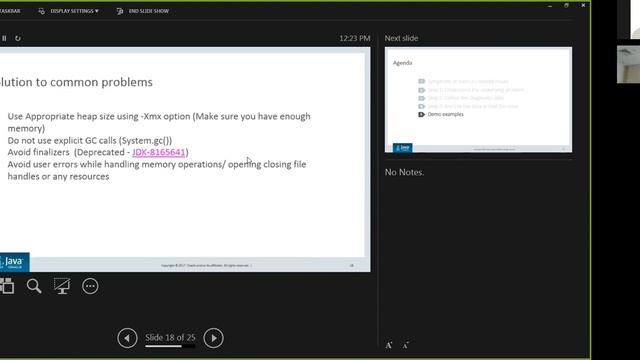This screenshot has width=640, height=360.
Task: Click End Slide Show
Action: (149, 11)
